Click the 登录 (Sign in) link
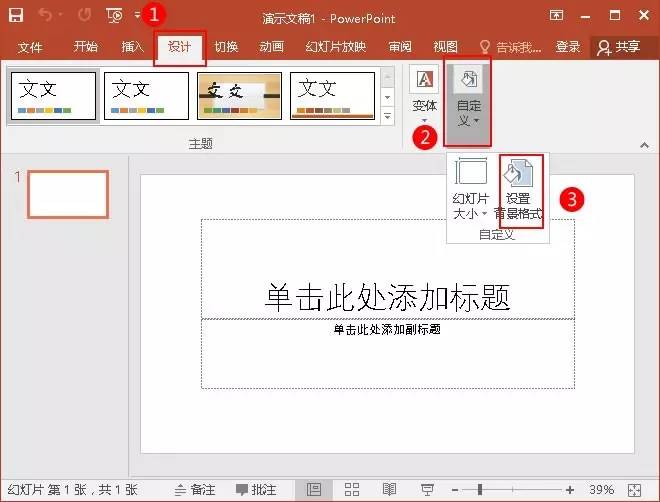The height and width of the screenshot is (502, 660). (x=568, y=47)
